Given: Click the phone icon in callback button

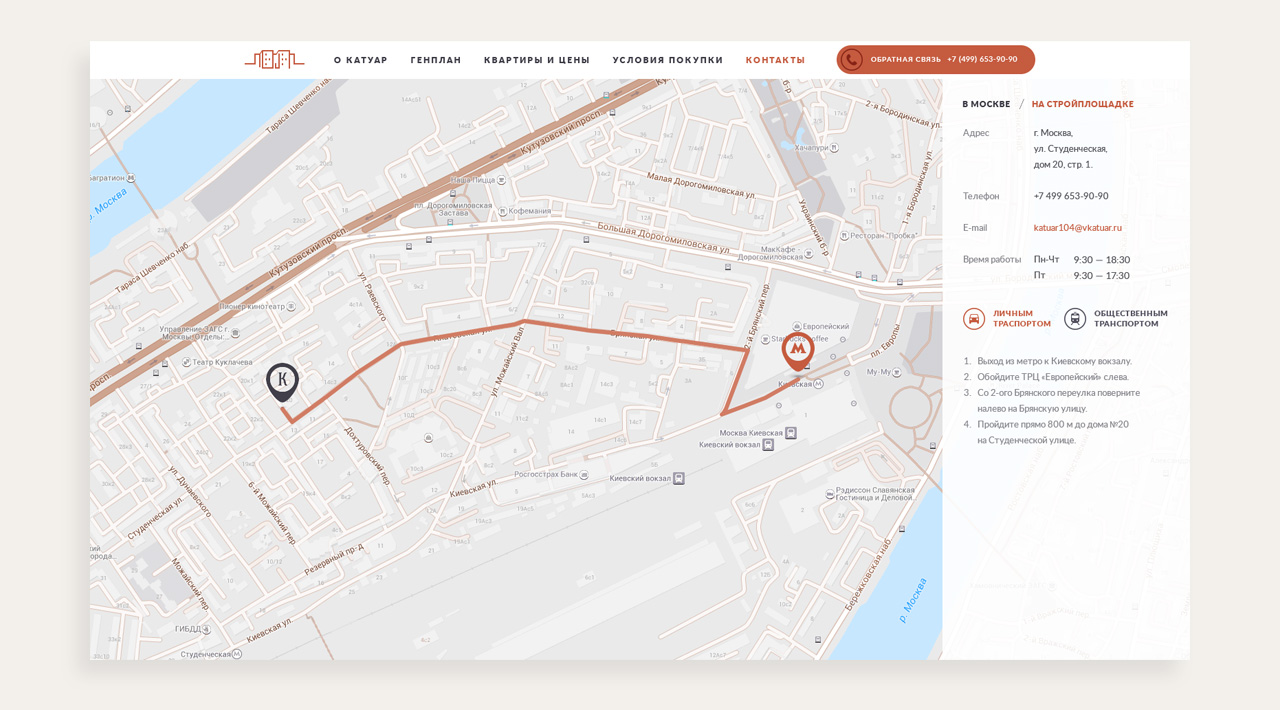Looking at the screenshot, I should click(851, 60).
